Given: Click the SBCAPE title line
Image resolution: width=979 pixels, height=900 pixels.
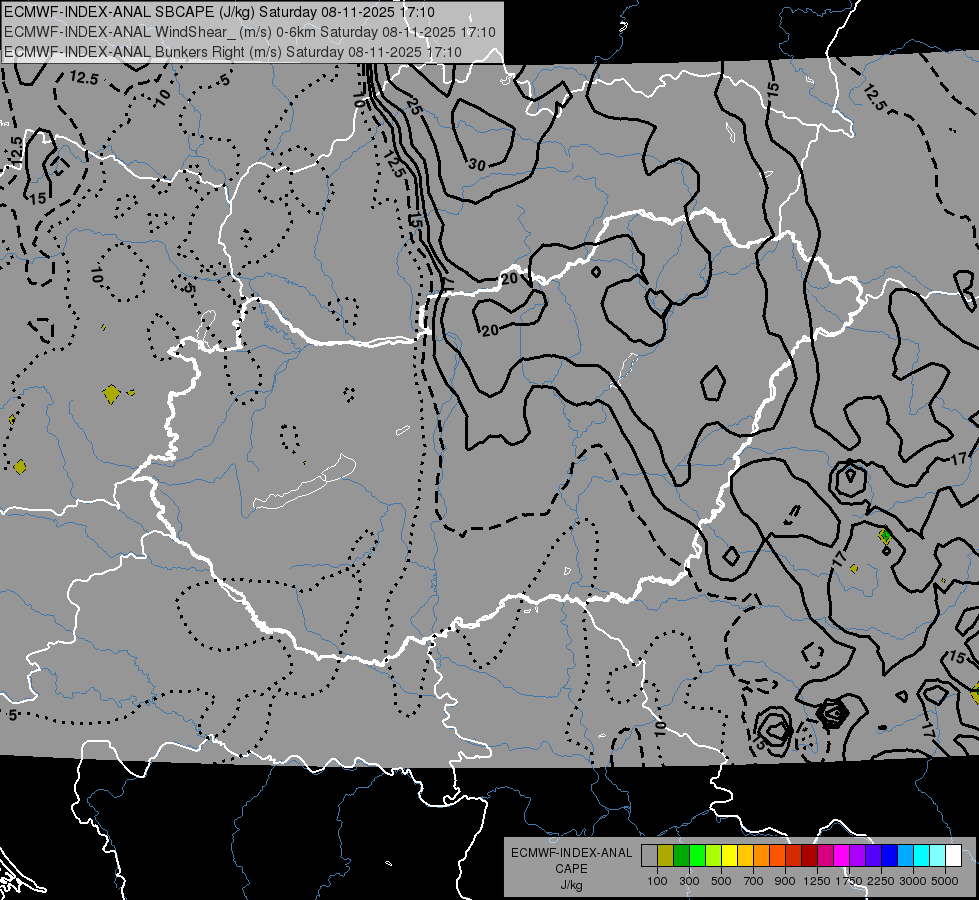Looking at the screenshot, I should (x=219, y=12).
